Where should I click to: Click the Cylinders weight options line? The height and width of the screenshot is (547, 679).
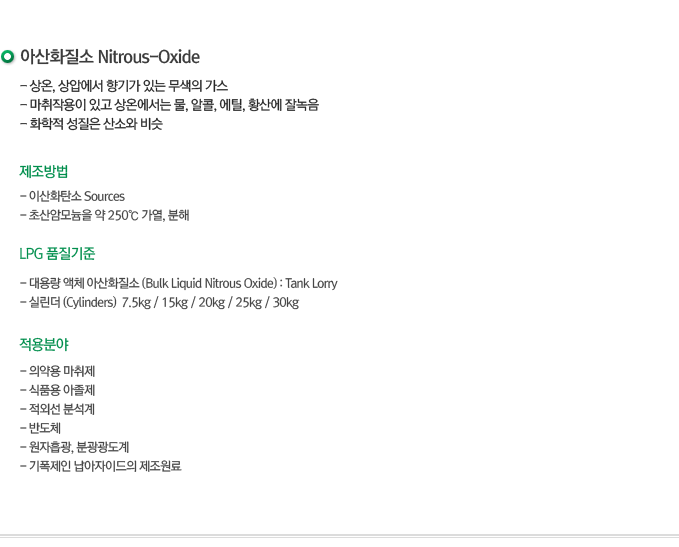click(x=159, y=302)
